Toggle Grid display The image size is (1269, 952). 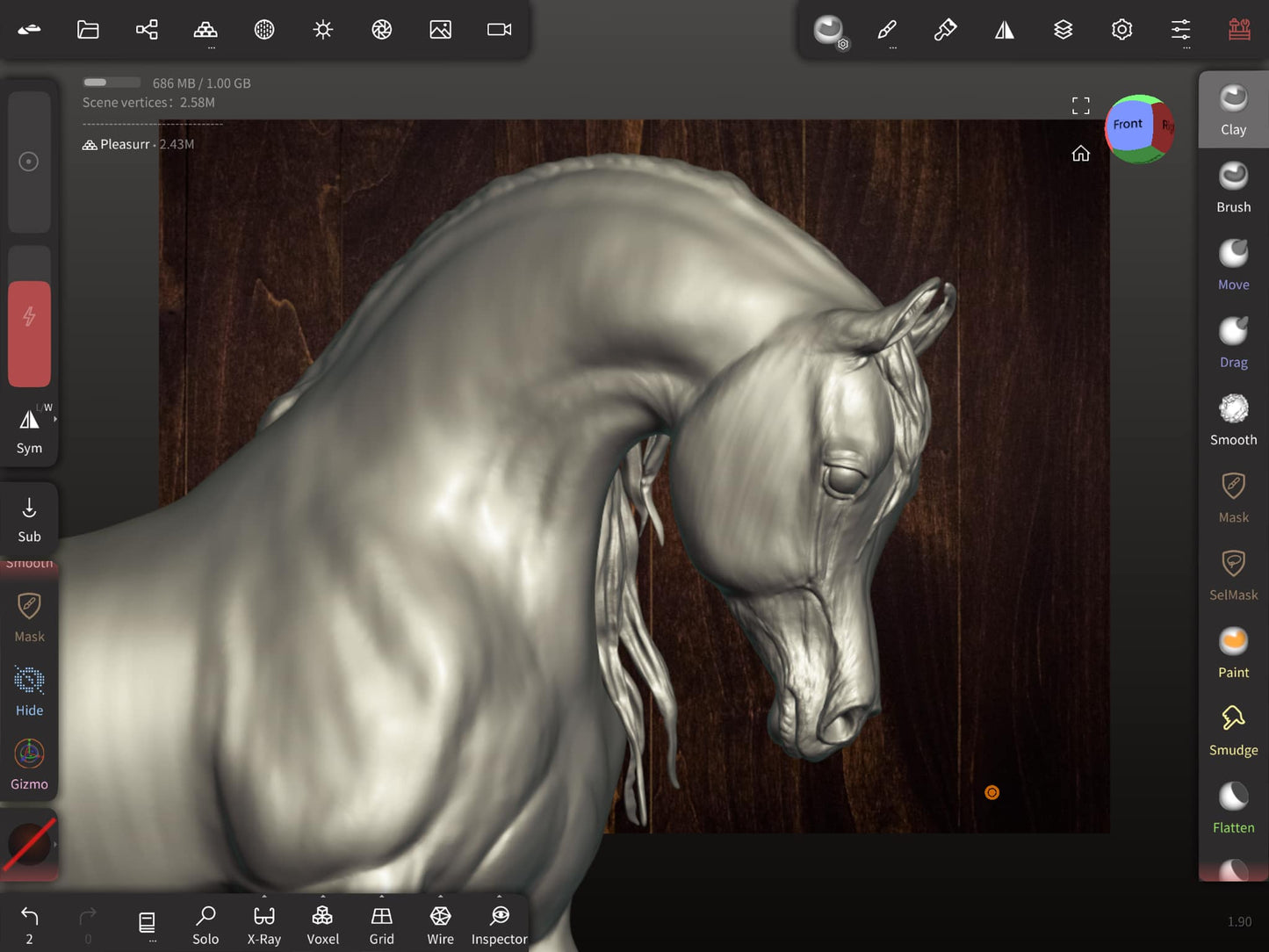click(x=382, y=925)
